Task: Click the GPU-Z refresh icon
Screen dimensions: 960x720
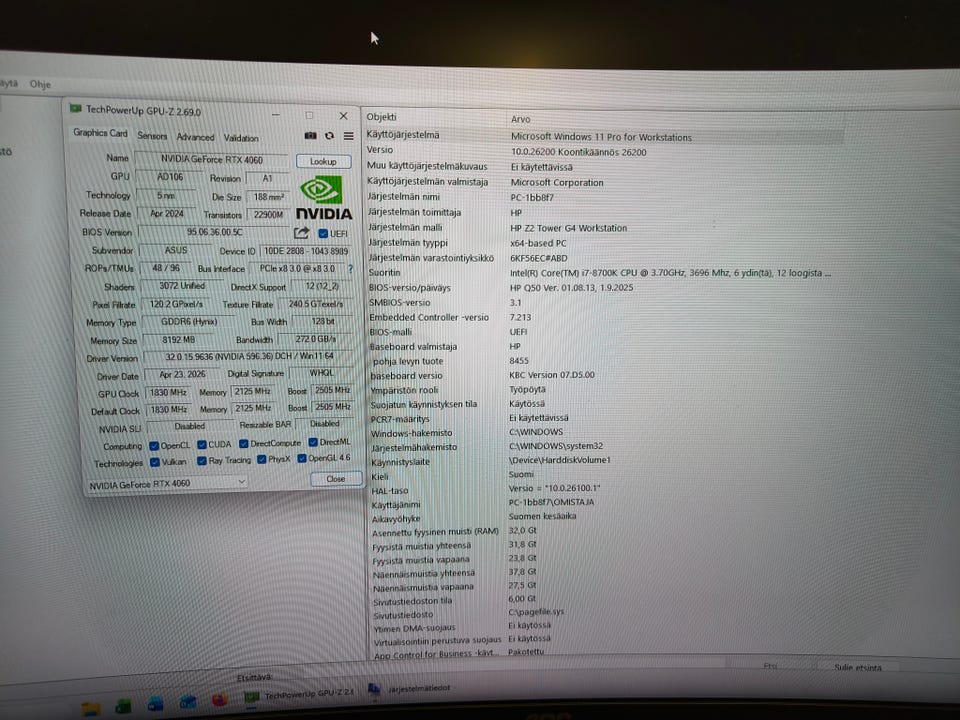Action: [329, 136]
